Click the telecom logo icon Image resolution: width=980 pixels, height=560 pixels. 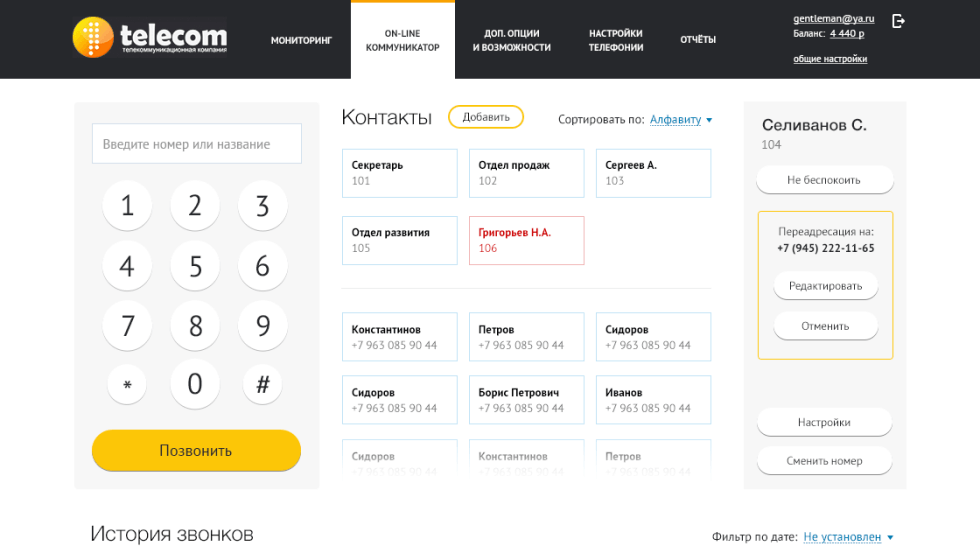tap(93, 37)
